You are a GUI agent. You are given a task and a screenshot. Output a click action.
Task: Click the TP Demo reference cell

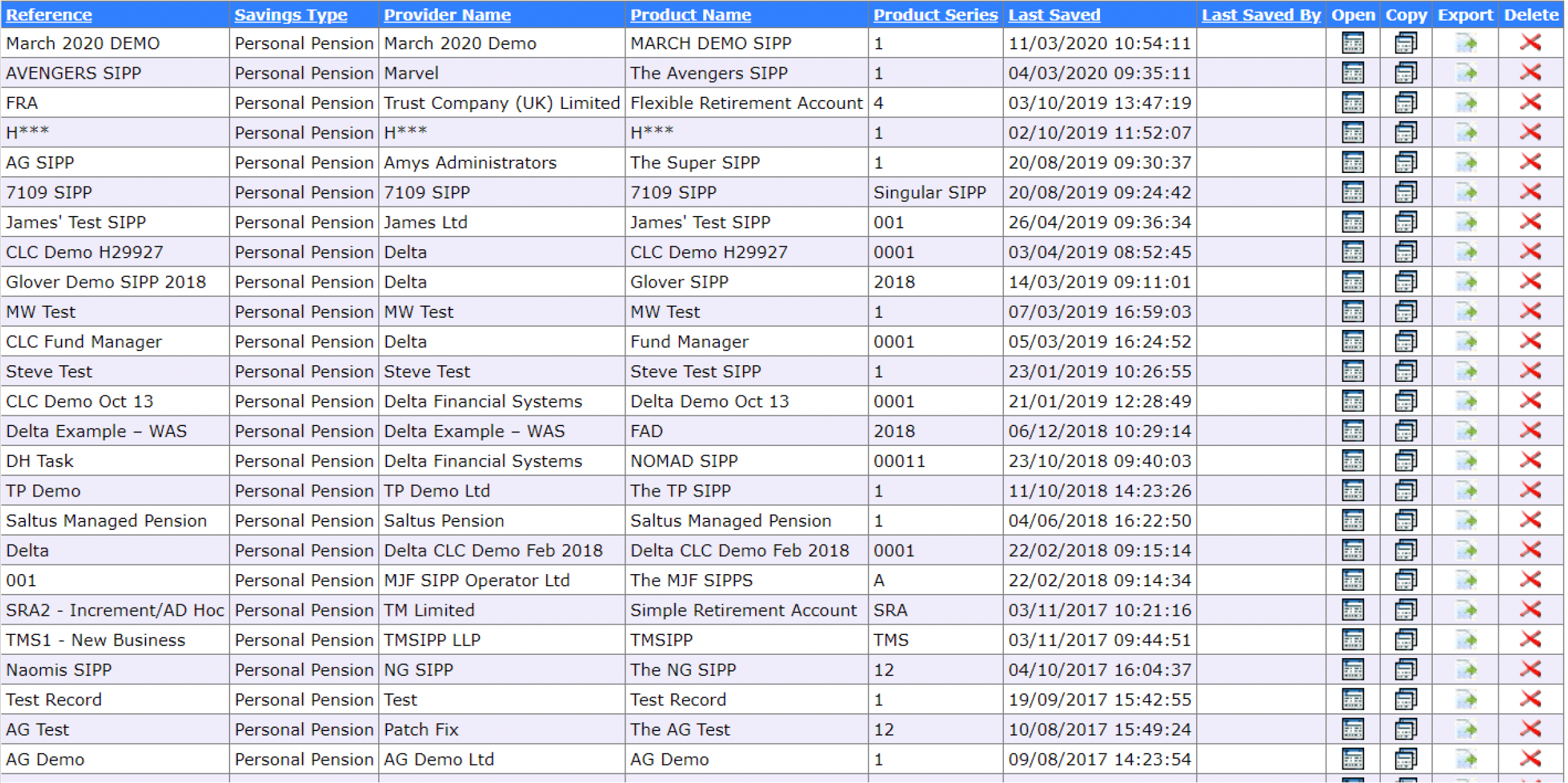[43, 491]
